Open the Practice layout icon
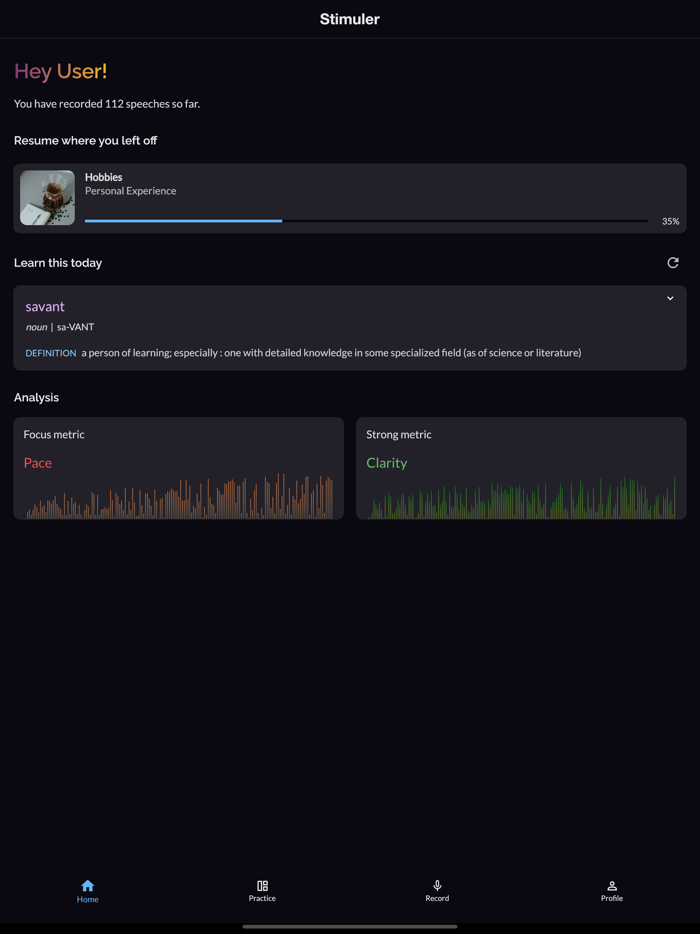Screen dimensions: 700x934 262,886
